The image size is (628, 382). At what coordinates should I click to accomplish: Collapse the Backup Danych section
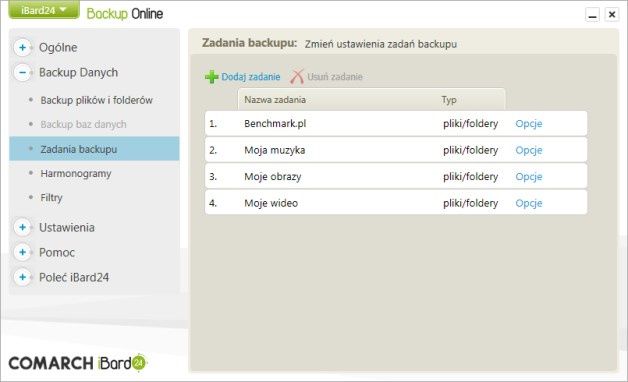[22, 72]
